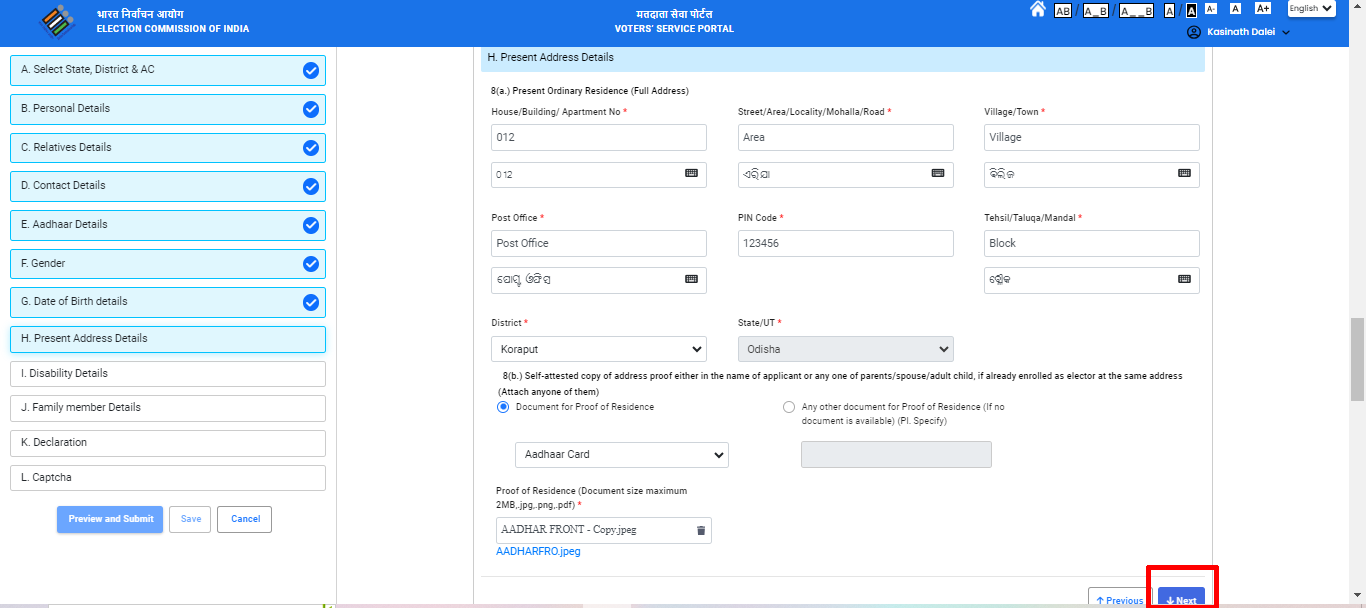Open the Aadhaar Card document type dropdown
Viewport: 1366px width, 608px height.
(621, 454)
